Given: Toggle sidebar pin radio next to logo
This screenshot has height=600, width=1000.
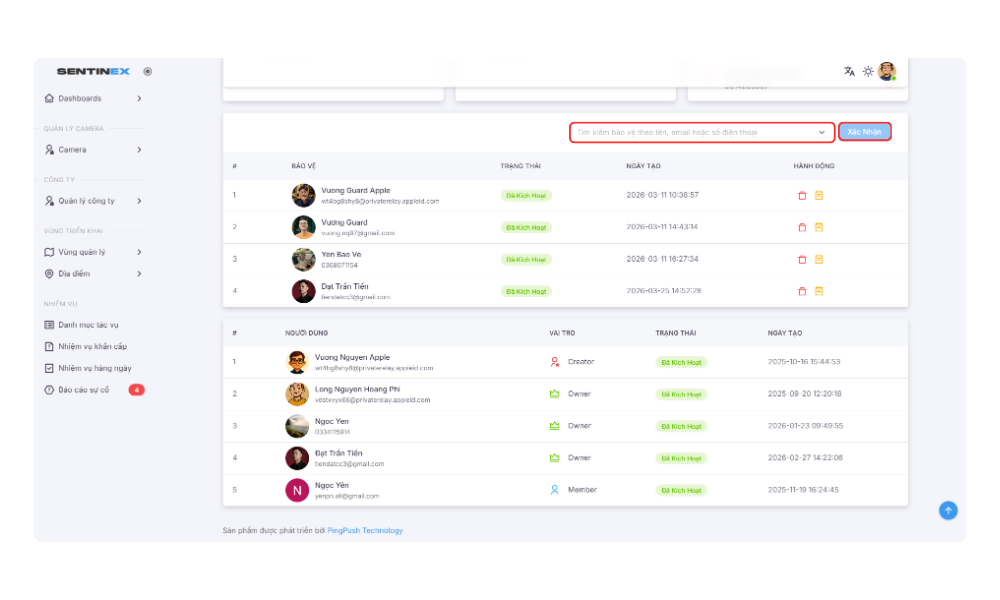Looking at the screenshot, I should (x=148, y=71).
